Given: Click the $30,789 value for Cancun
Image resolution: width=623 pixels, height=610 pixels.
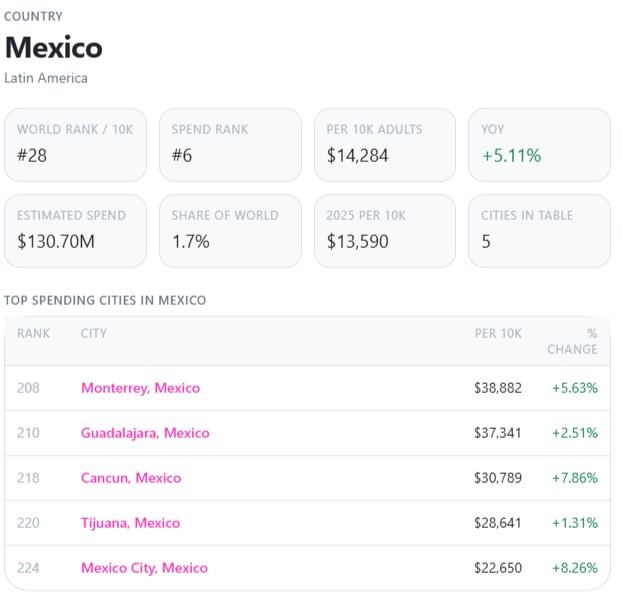Looking at the screenshot, I should coord(498,478).
